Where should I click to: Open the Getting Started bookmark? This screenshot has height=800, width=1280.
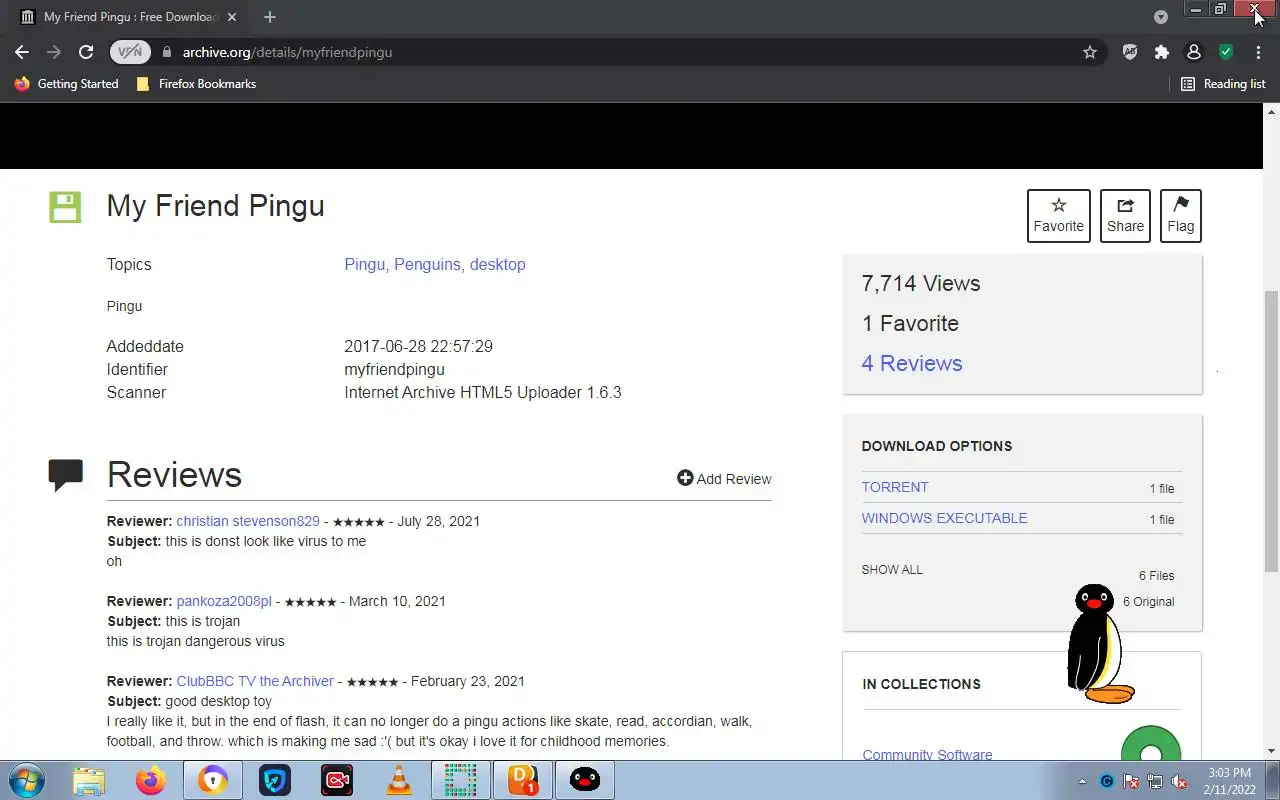[x=67, y=84]
